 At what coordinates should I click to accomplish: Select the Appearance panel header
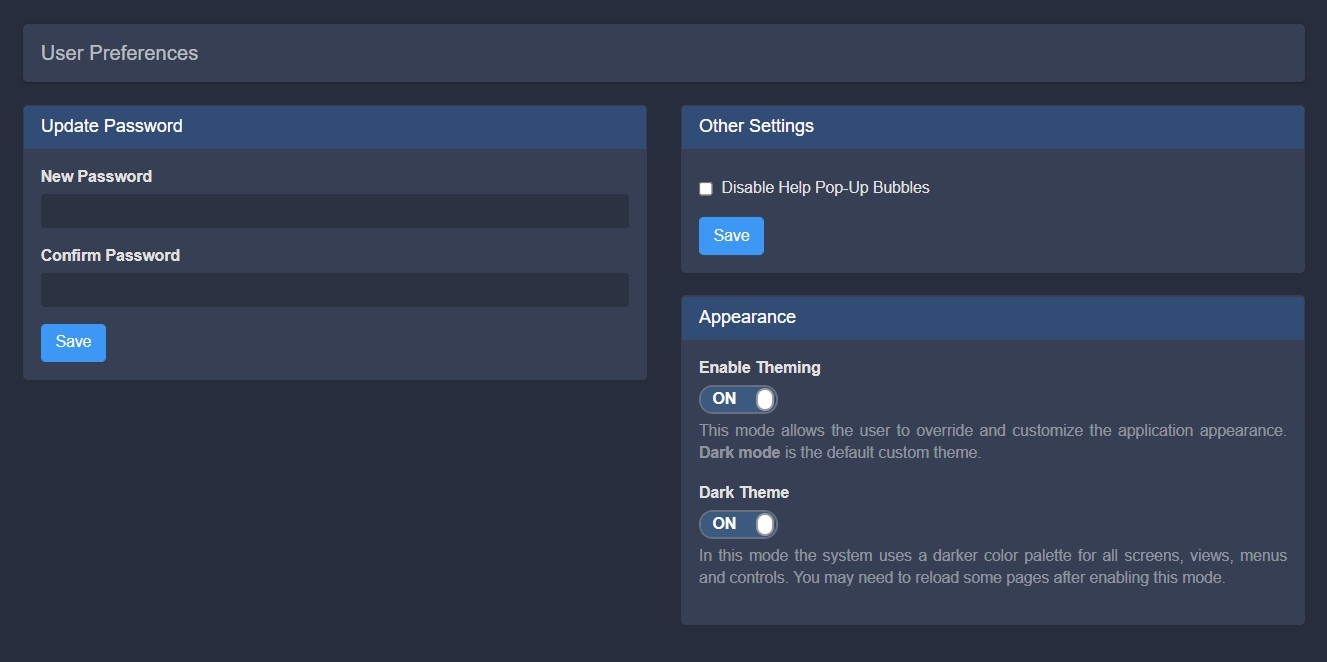(x=747, y=317)
